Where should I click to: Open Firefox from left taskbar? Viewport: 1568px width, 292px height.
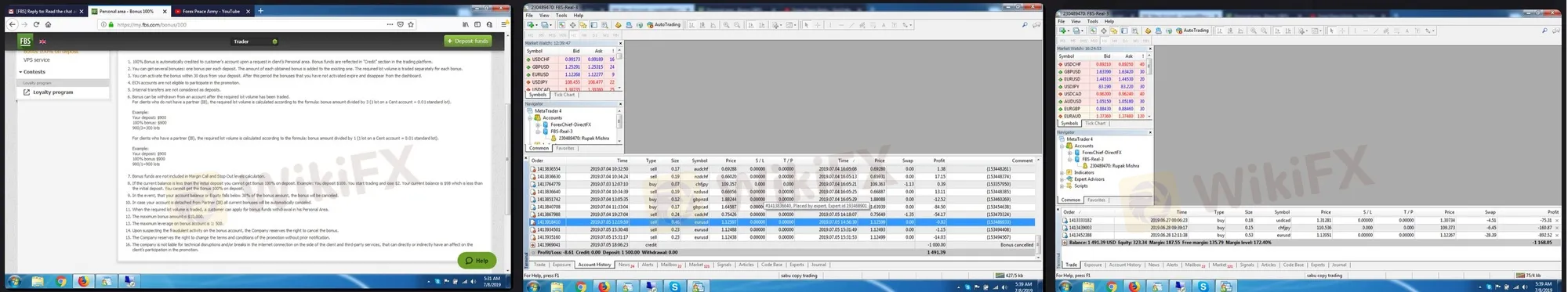(83, 281)
